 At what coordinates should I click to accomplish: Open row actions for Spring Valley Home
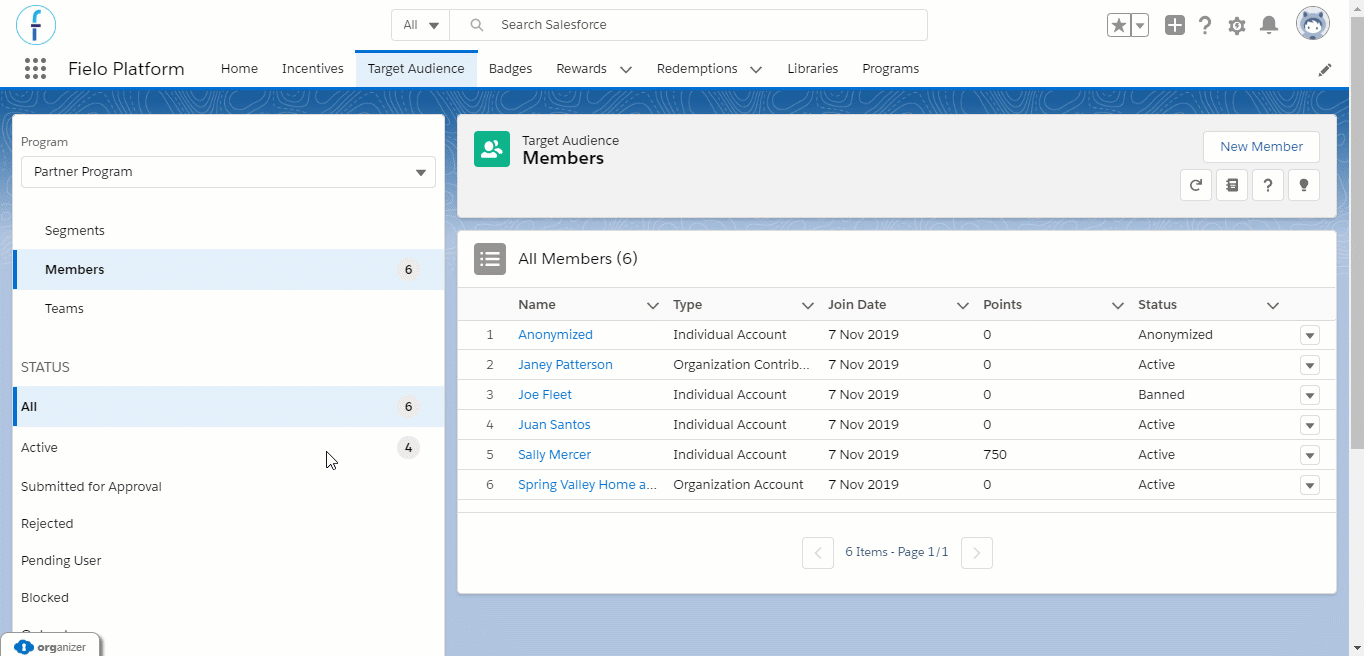point(1310,485)
